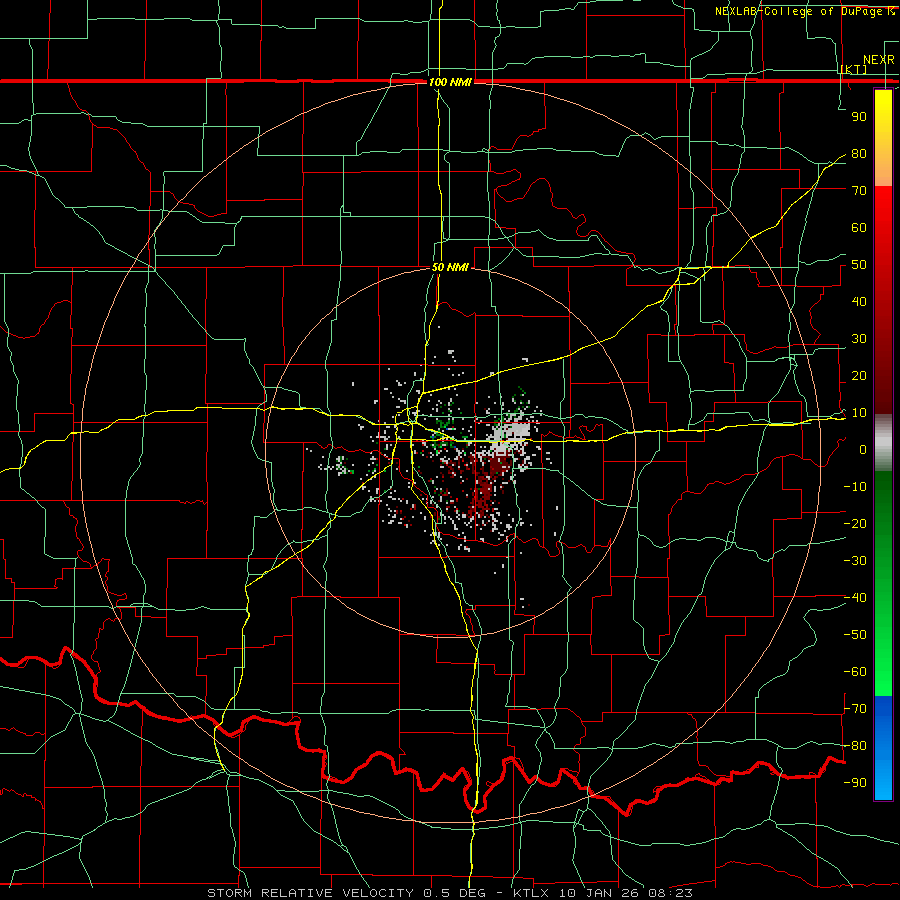This screenshot has width=900, height=900.
Task: Select the -60 value on the velocity scale
Action: pos(855,672)
